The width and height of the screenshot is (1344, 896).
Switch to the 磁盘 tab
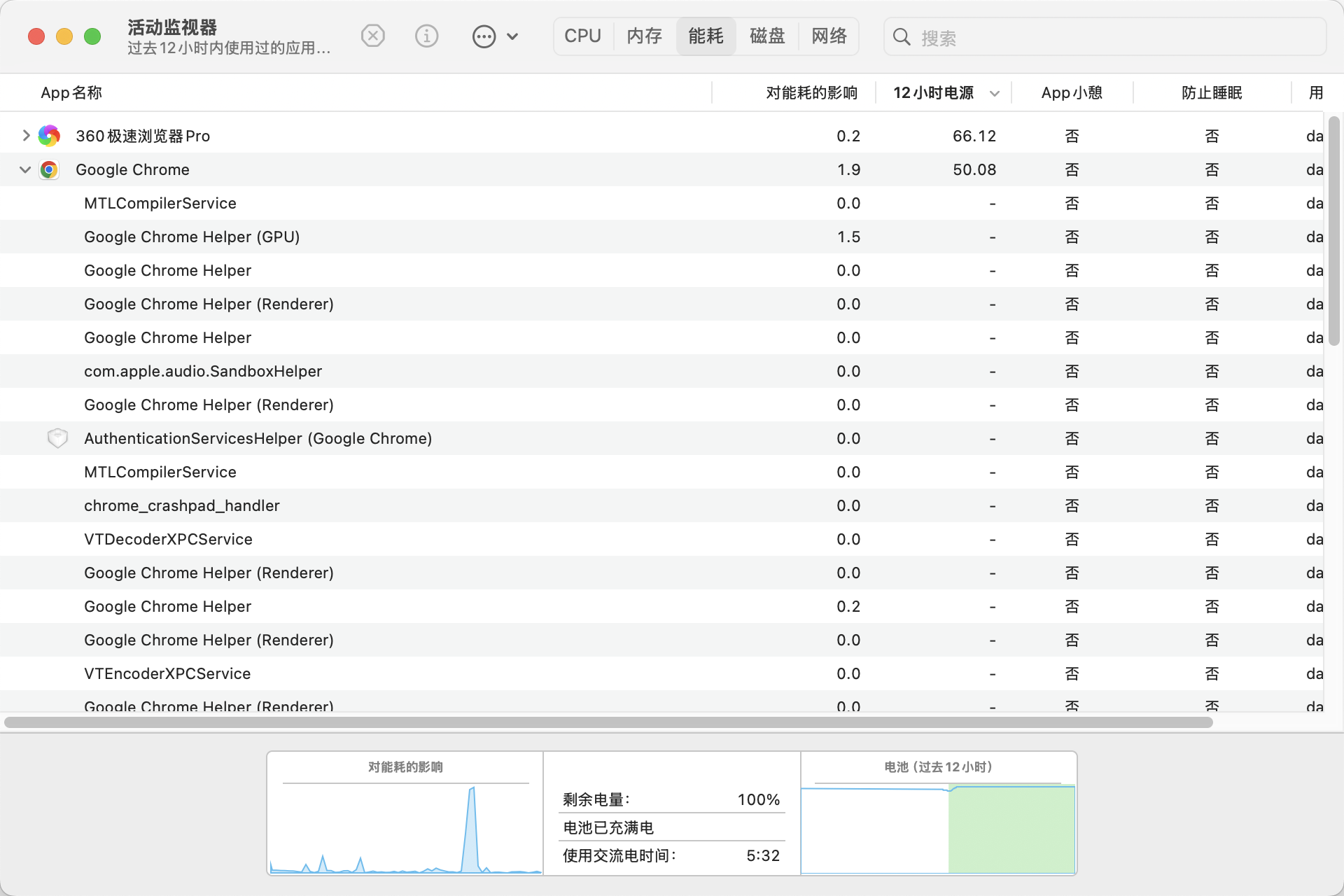click(x=767, y=36)
